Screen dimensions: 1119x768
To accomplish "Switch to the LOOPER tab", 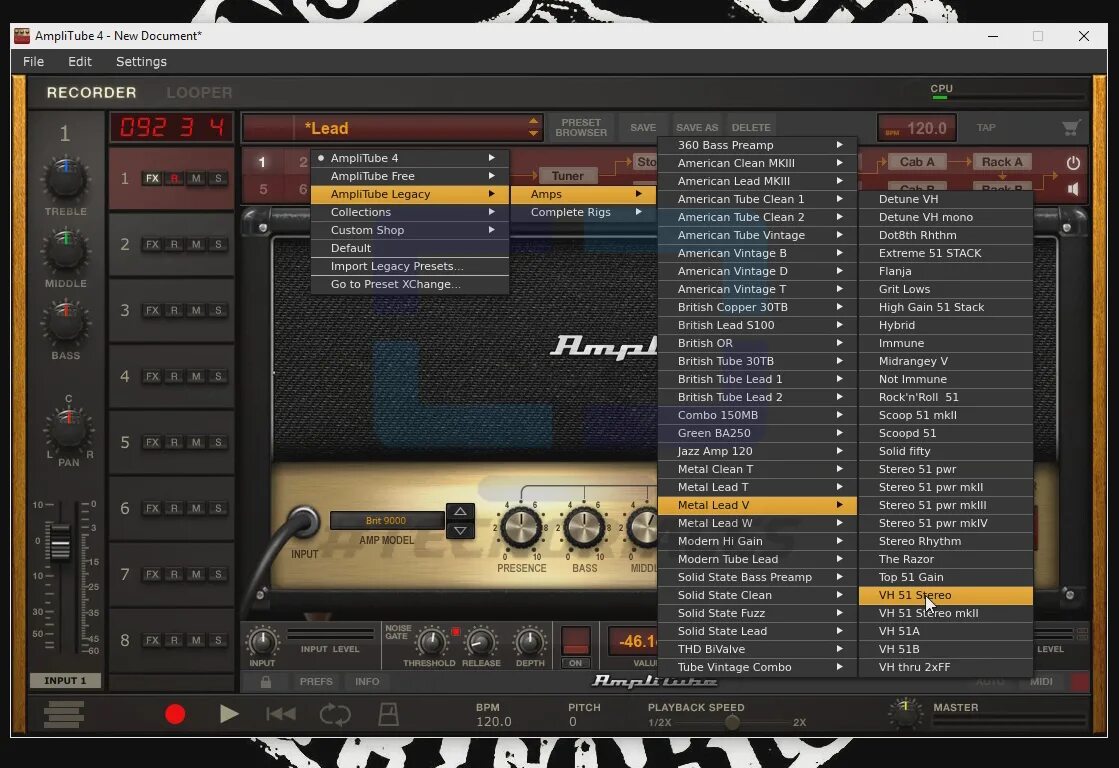I will 199,93.
